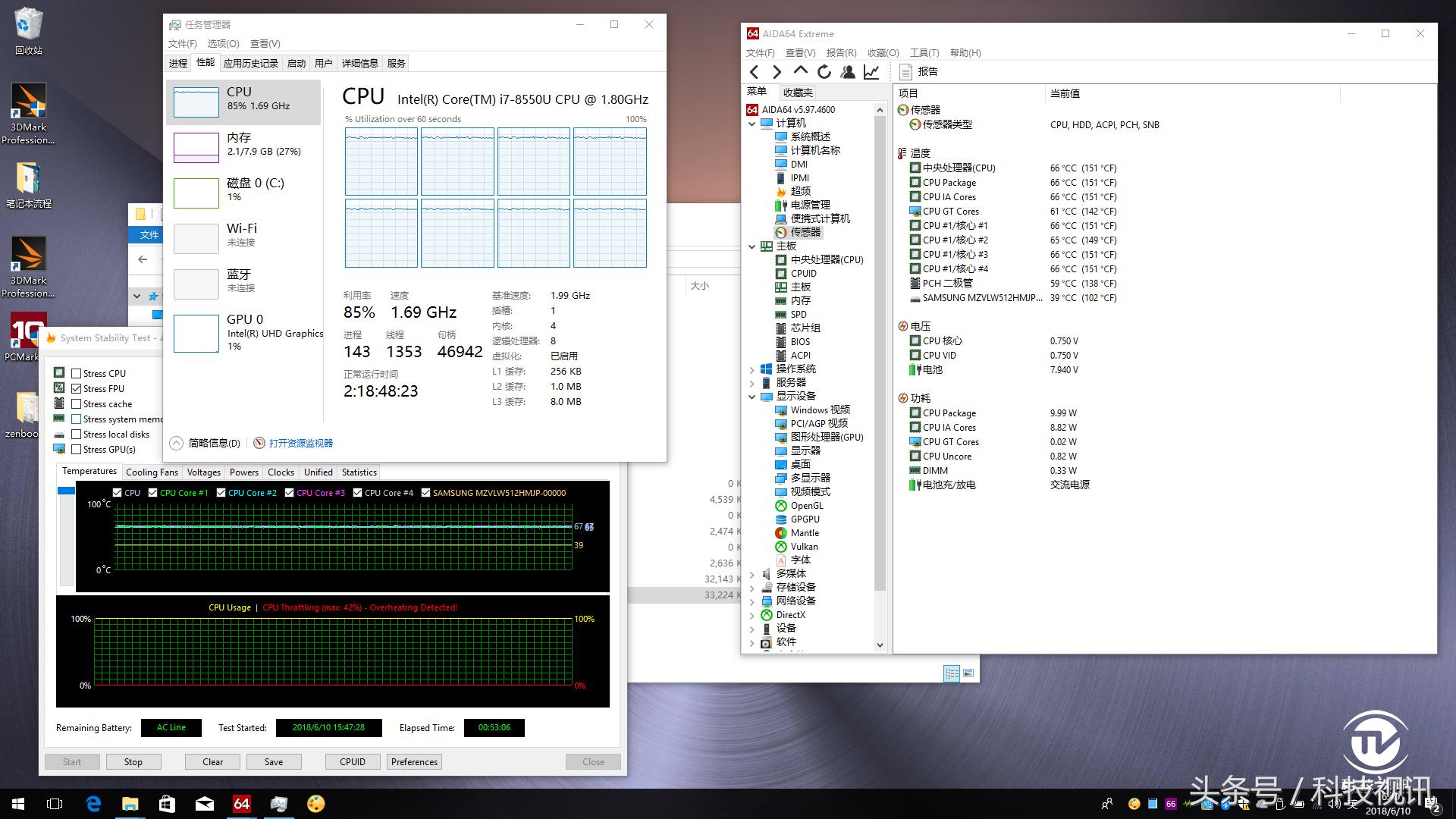Enable Stress CPU checkbox
The width and height of the screenshot is (1456, 819).
click(x=77, y=373)
